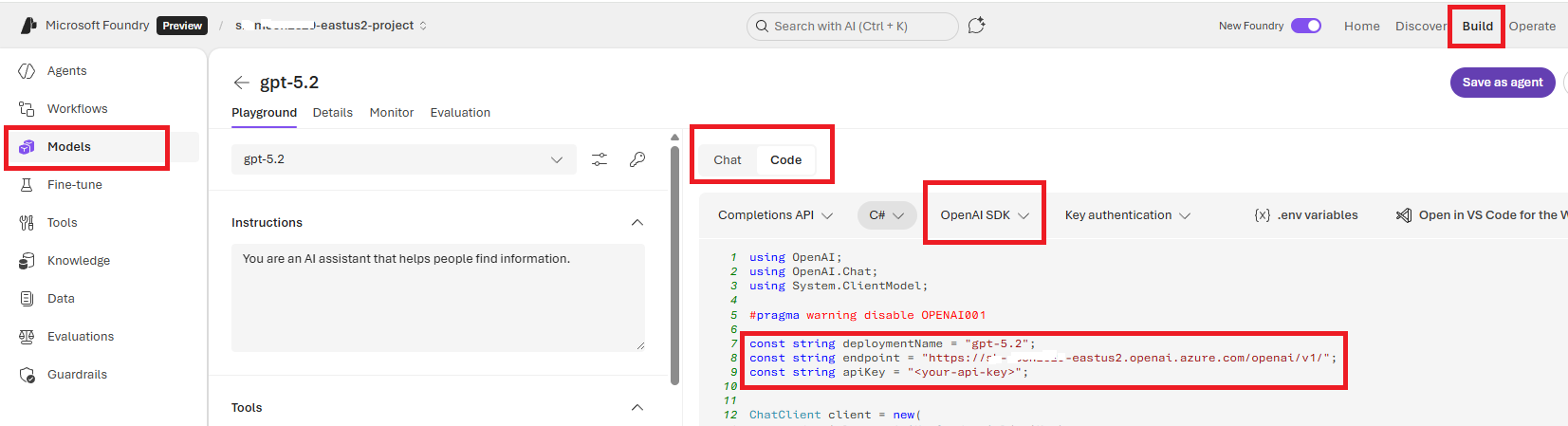Click the Agents icon in sidebar

point(27,71)
